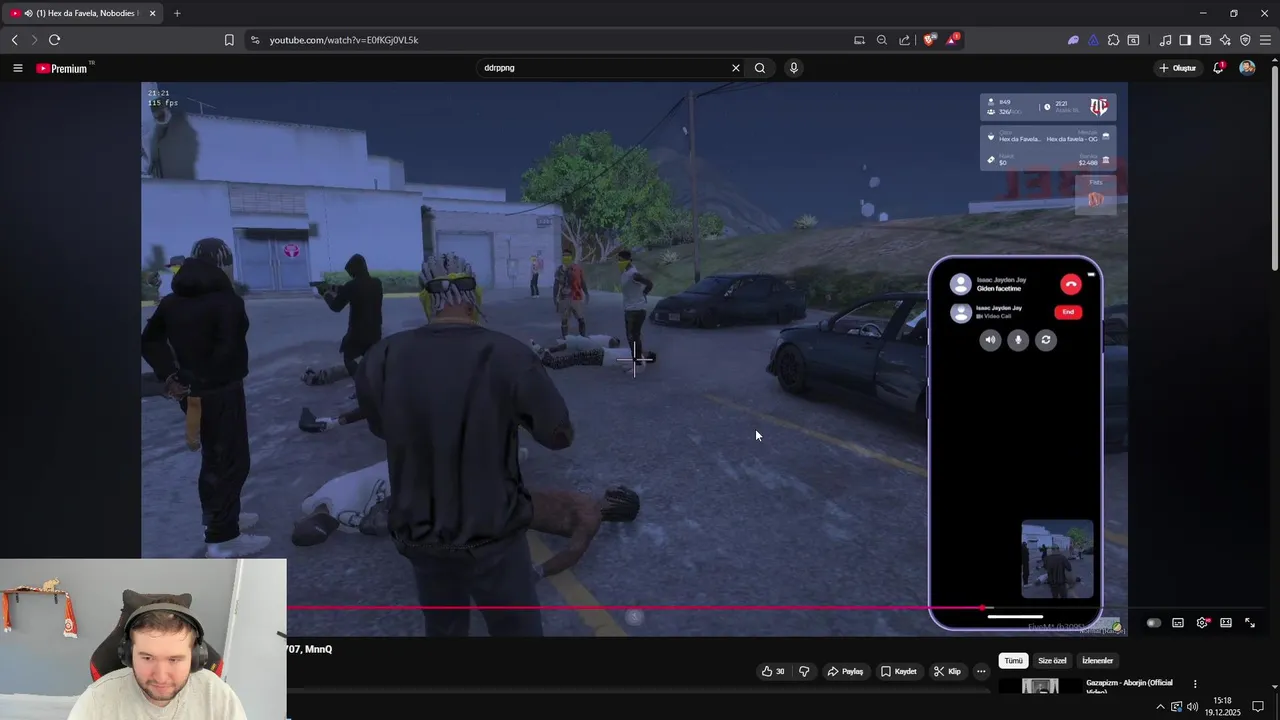Go back to the previous page

pos(14,40)
